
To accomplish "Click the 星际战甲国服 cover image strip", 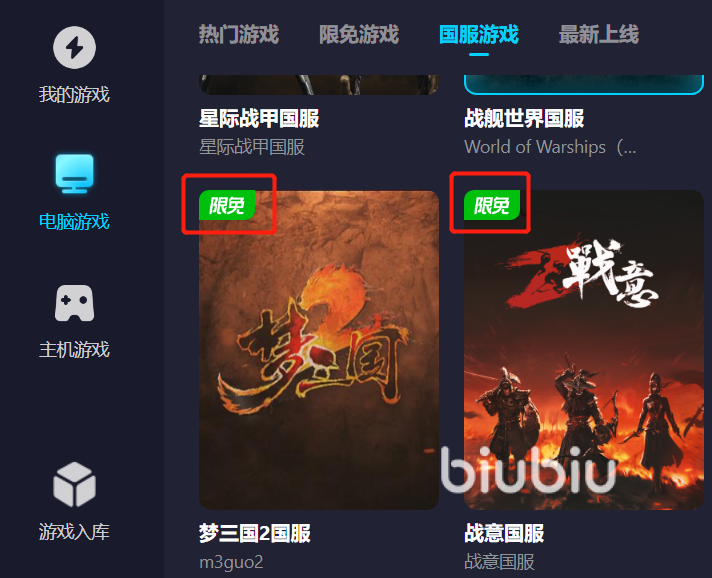I will click(319, 85).
